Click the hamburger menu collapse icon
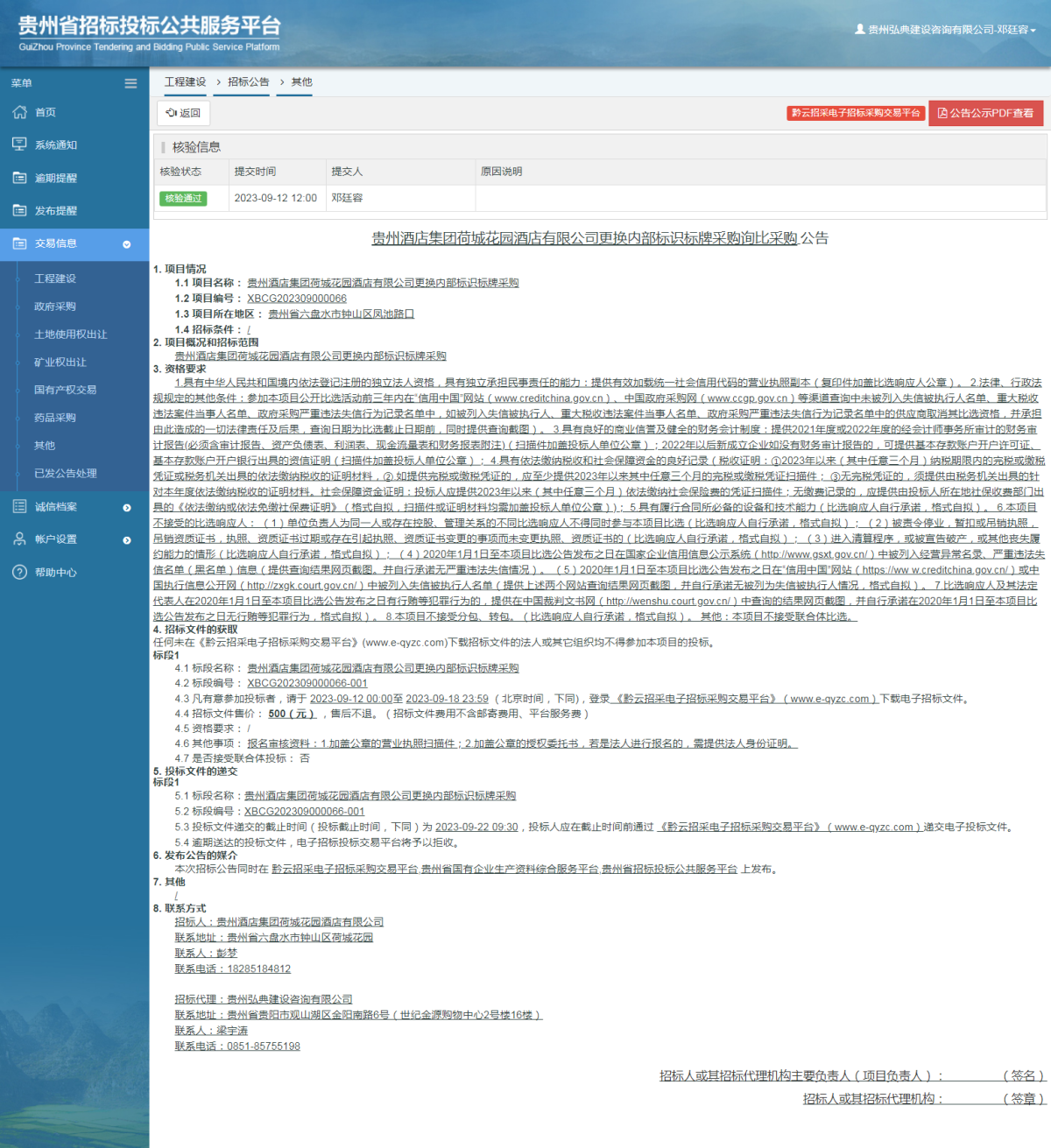Image resolution: width=1051 pixels, height=1148 pixels. point(130,83)
